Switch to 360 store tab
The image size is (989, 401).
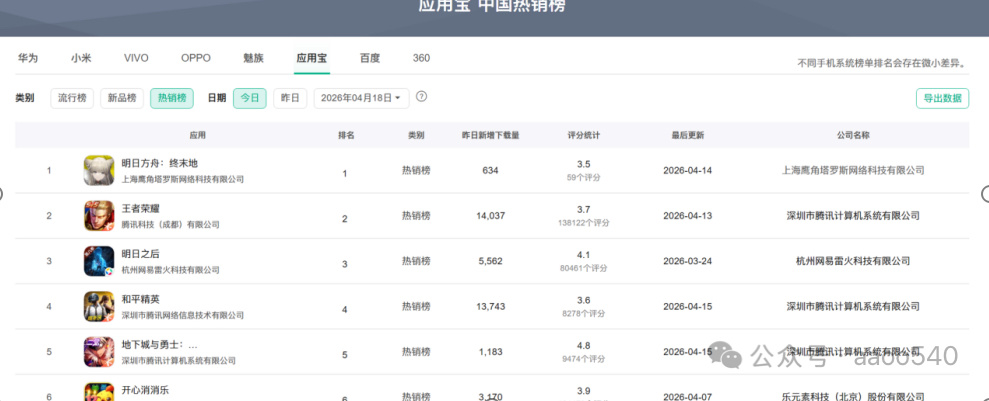(x=421, y=58)
